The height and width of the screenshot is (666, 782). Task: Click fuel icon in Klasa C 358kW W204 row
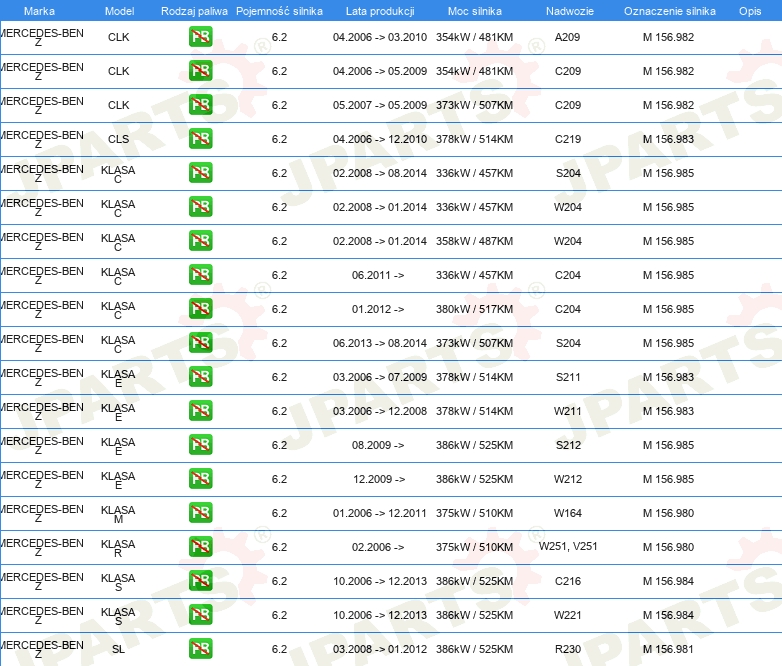200,240
